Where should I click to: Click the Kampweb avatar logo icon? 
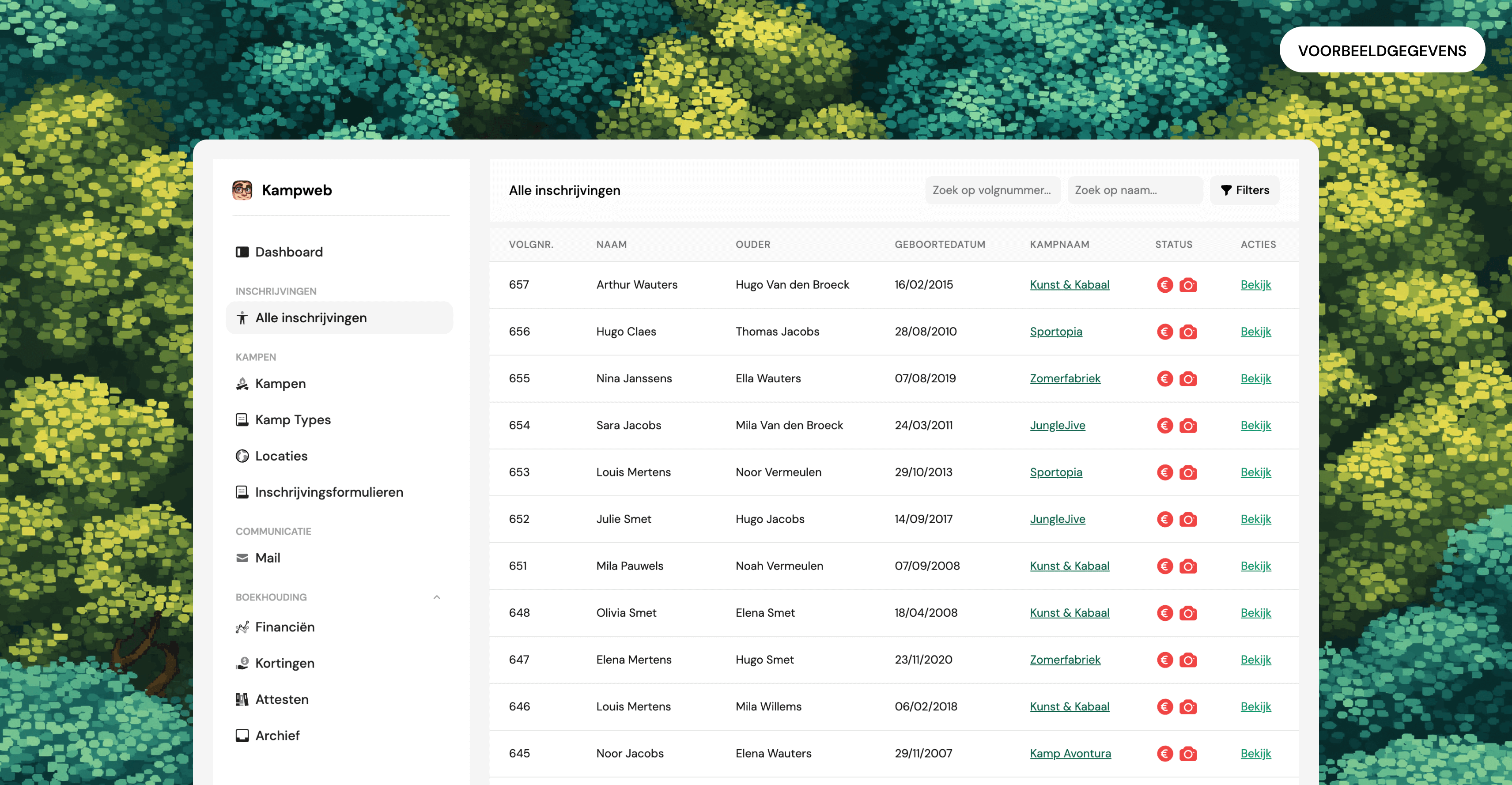[x=242, y=190]
